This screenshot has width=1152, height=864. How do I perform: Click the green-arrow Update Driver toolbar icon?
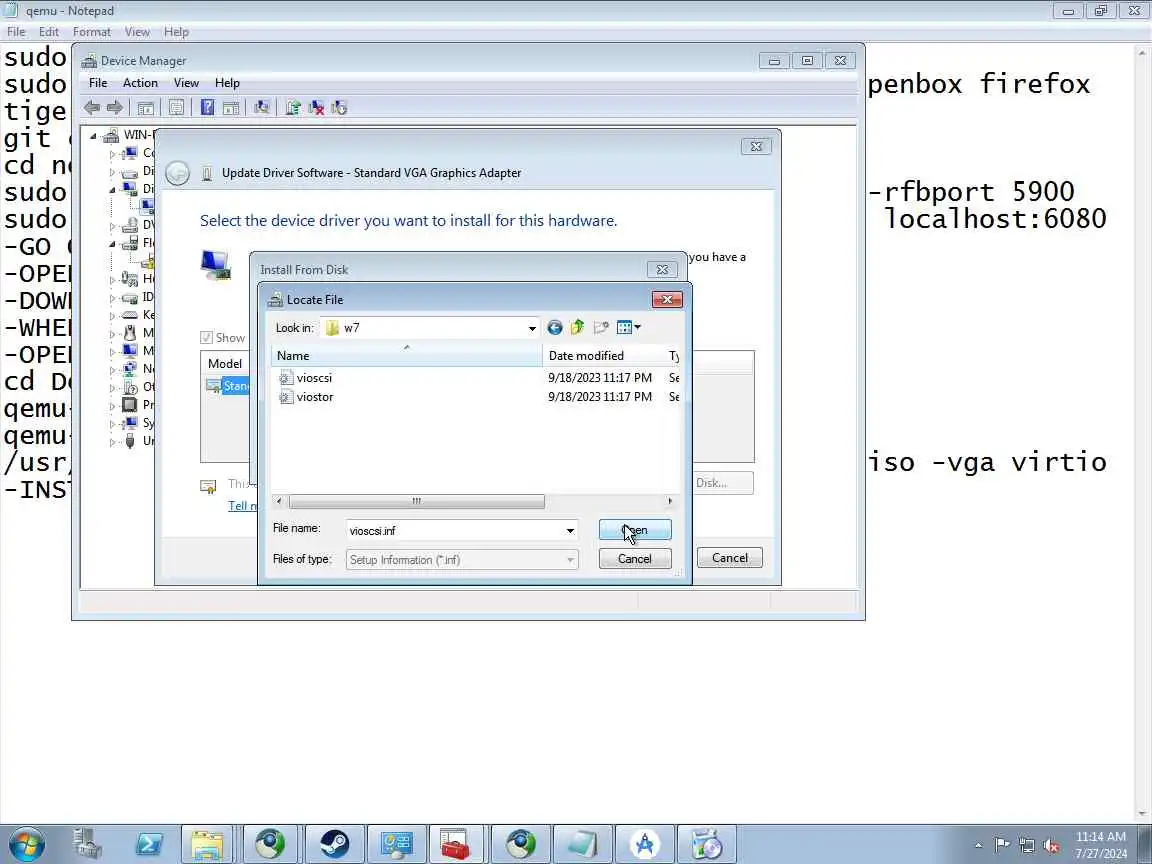pyautogui.click(x=293, y=107)
